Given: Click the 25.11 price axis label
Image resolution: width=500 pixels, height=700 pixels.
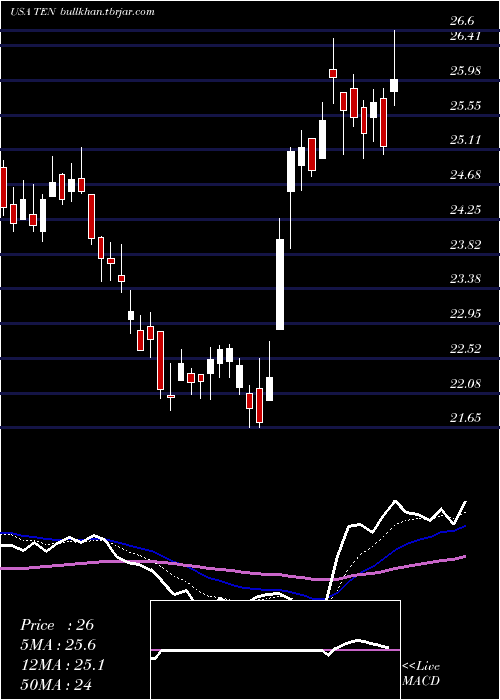Looking at the screenshot, I should (466, 140).
